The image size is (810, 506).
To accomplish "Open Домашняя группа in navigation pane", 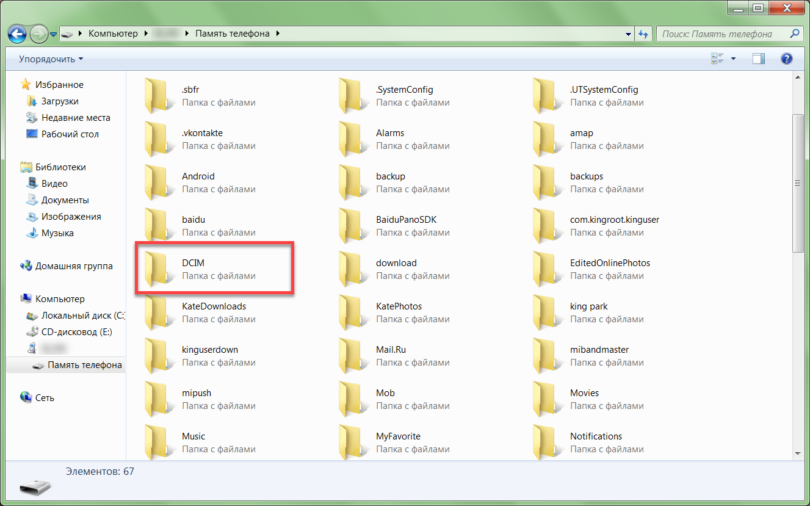I will click(74, 266).
